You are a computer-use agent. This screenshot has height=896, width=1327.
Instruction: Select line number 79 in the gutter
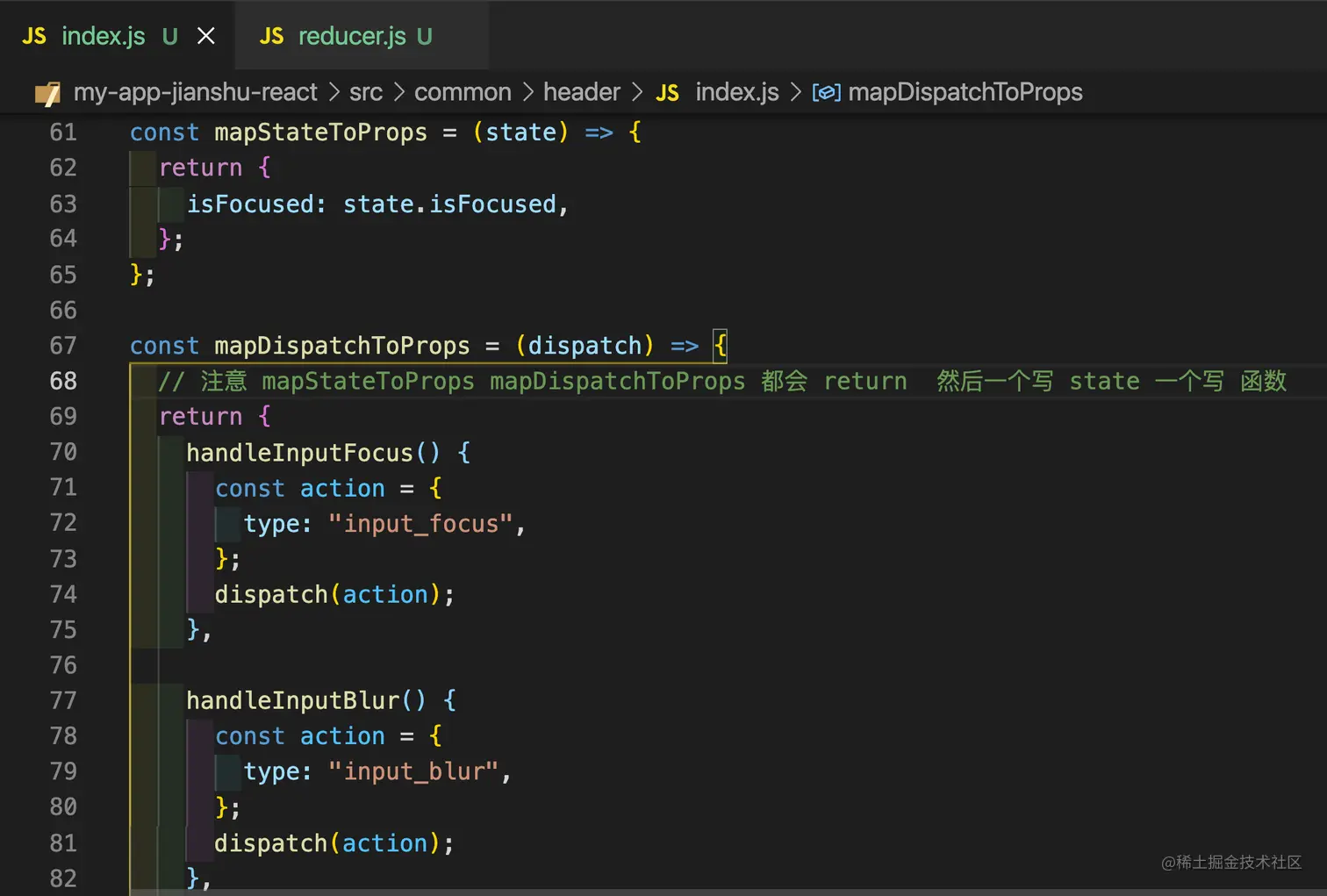coord(63,771)
